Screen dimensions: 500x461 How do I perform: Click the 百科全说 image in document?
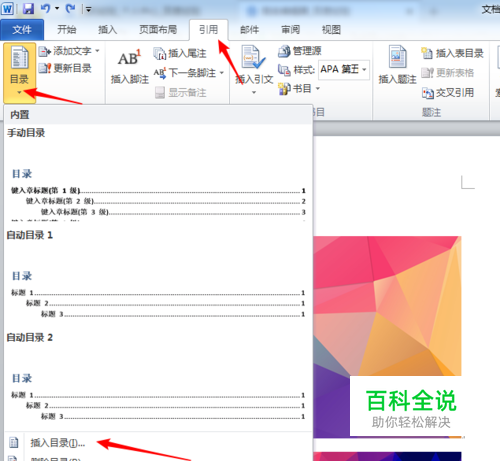point(387,337)
